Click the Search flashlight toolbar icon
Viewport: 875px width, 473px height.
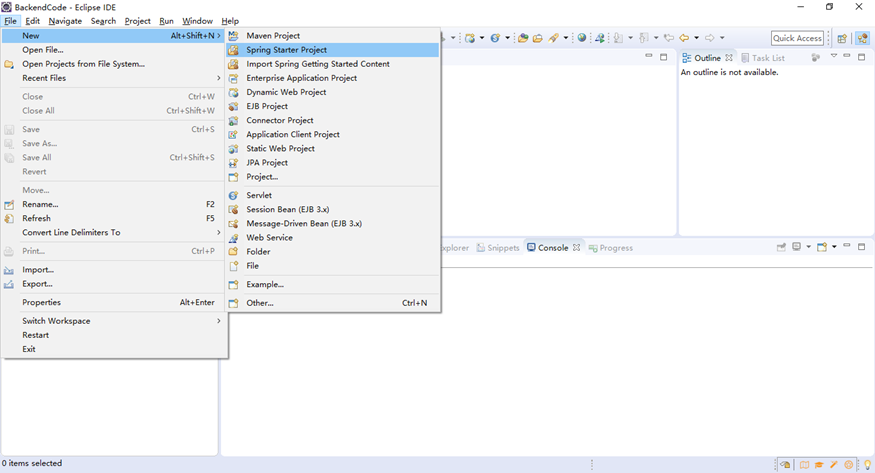tap(554, 38)
